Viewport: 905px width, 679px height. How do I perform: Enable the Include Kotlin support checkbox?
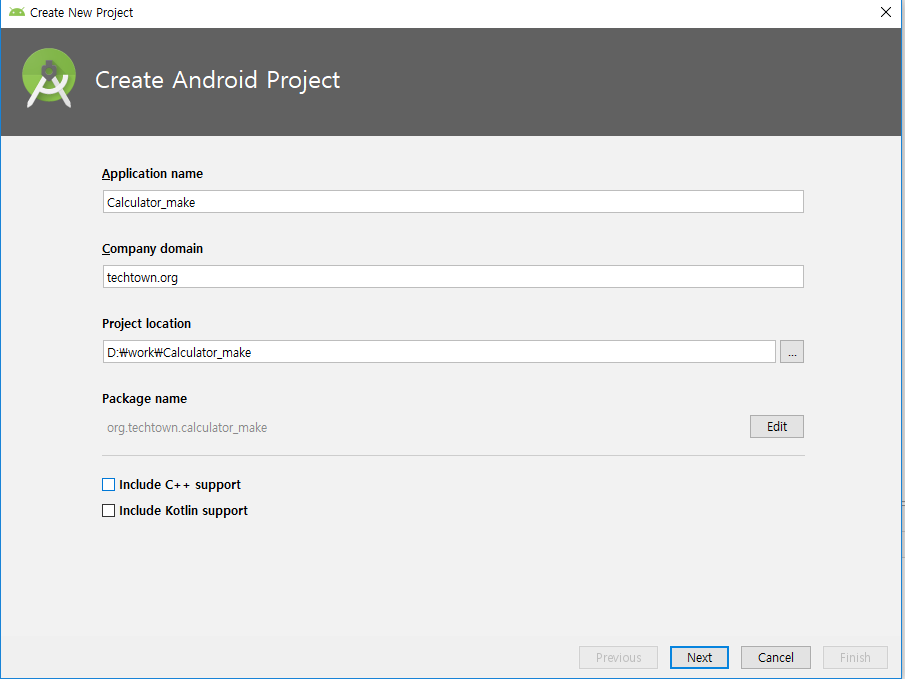tap(109, 510)
